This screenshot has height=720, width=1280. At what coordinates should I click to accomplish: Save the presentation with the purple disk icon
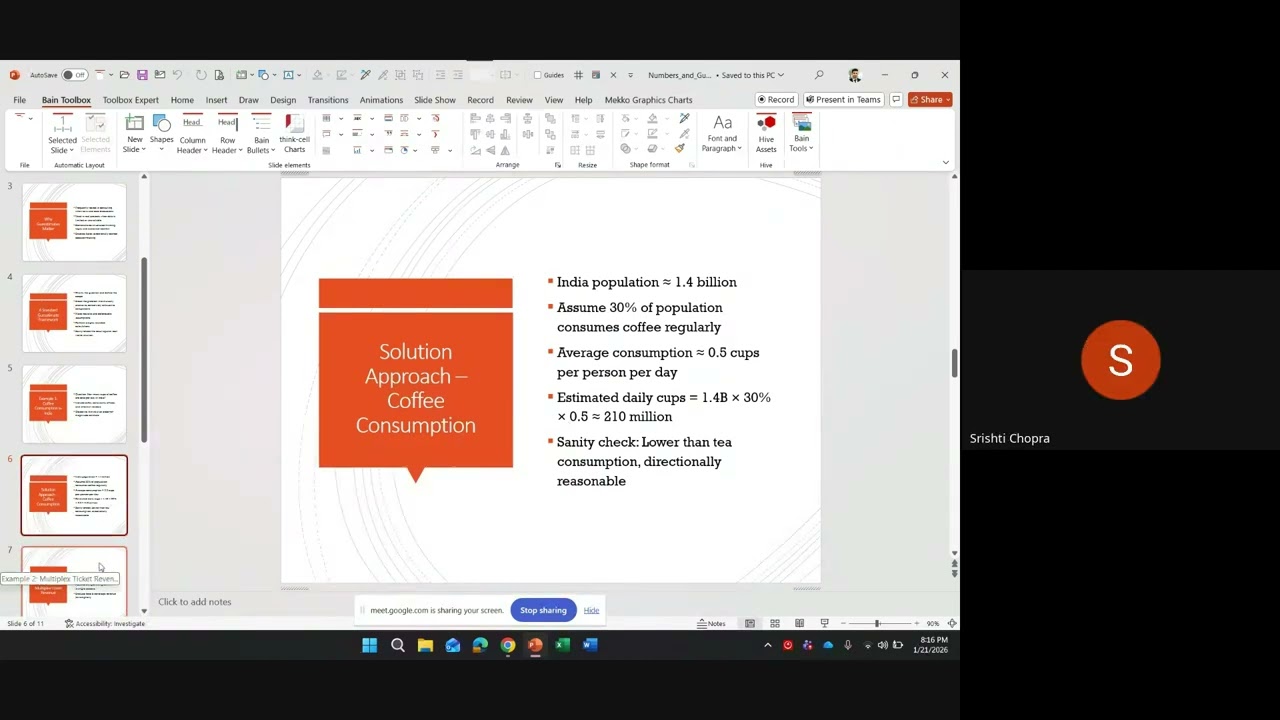142,75
